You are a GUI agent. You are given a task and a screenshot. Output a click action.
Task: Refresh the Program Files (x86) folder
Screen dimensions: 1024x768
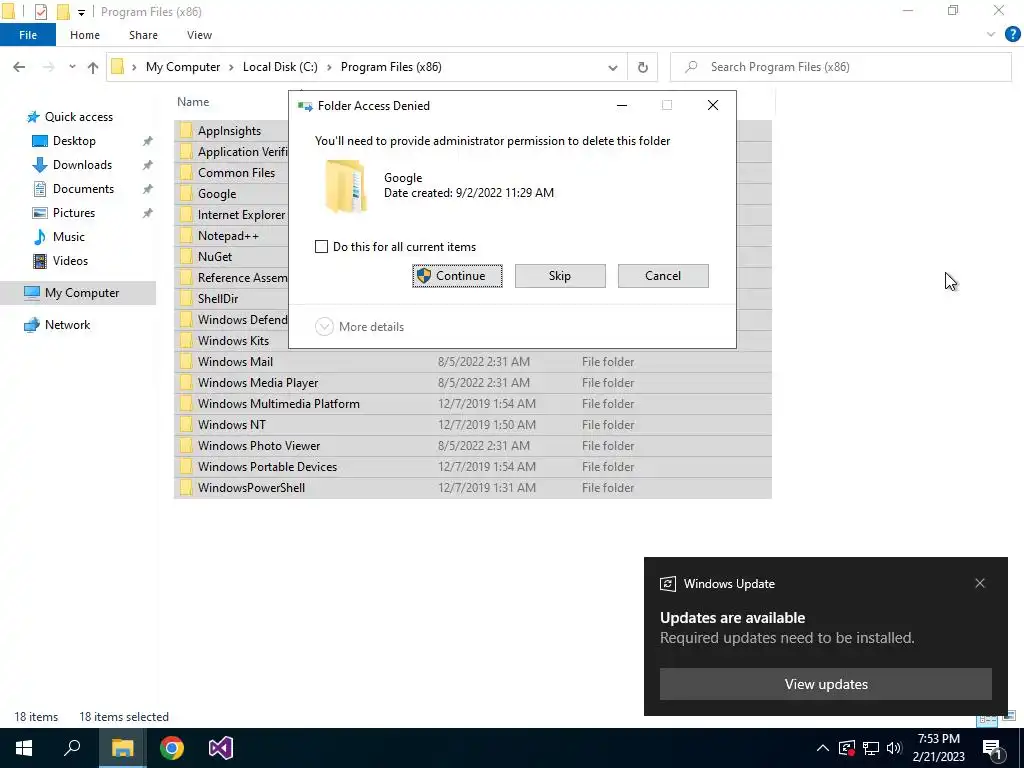pyautogui.click(x=643, y=67)
